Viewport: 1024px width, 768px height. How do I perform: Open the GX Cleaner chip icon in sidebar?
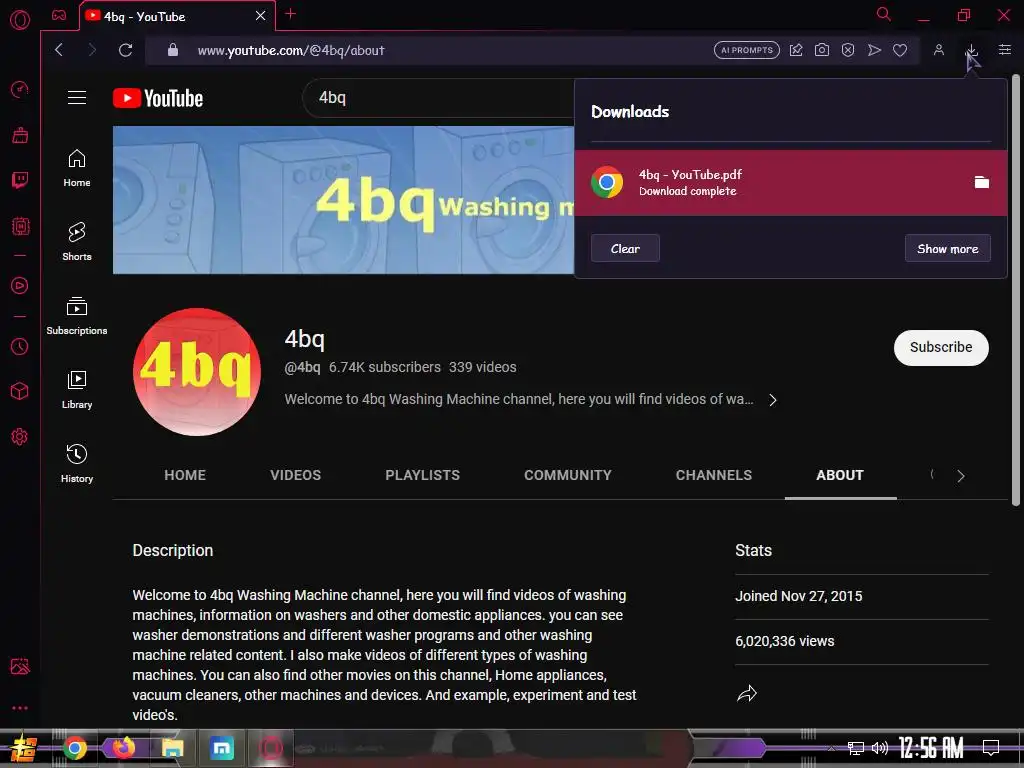click(20, 226)
